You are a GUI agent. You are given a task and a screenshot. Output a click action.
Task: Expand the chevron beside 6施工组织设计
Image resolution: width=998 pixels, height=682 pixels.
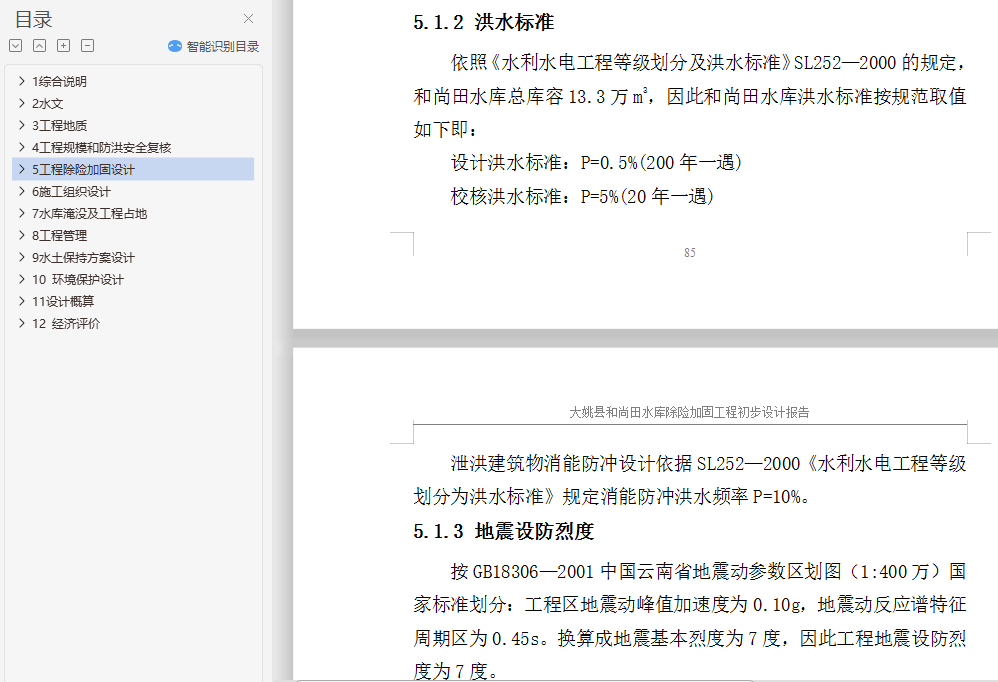(22, 191)
